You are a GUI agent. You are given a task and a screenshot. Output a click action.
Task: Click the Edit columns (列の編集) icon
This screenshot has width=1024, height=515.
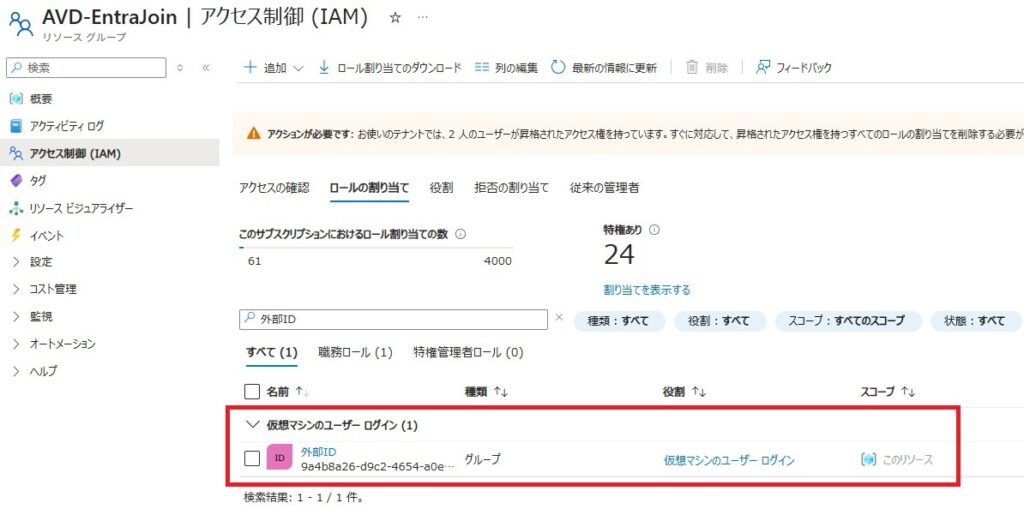482,67
